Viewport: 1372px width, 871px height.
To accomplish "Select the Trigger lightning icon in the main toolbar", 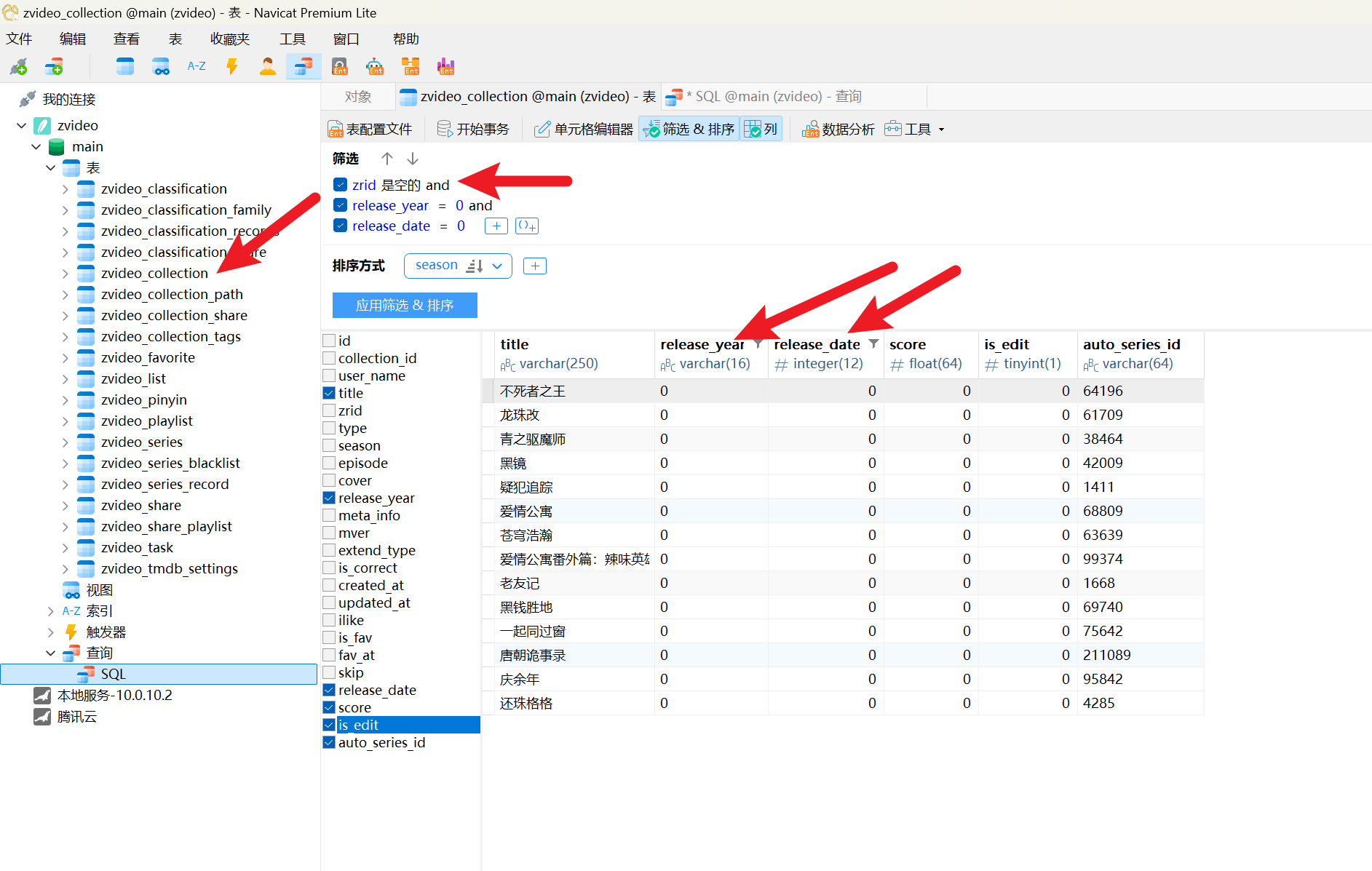I will (x=232, y=67).
